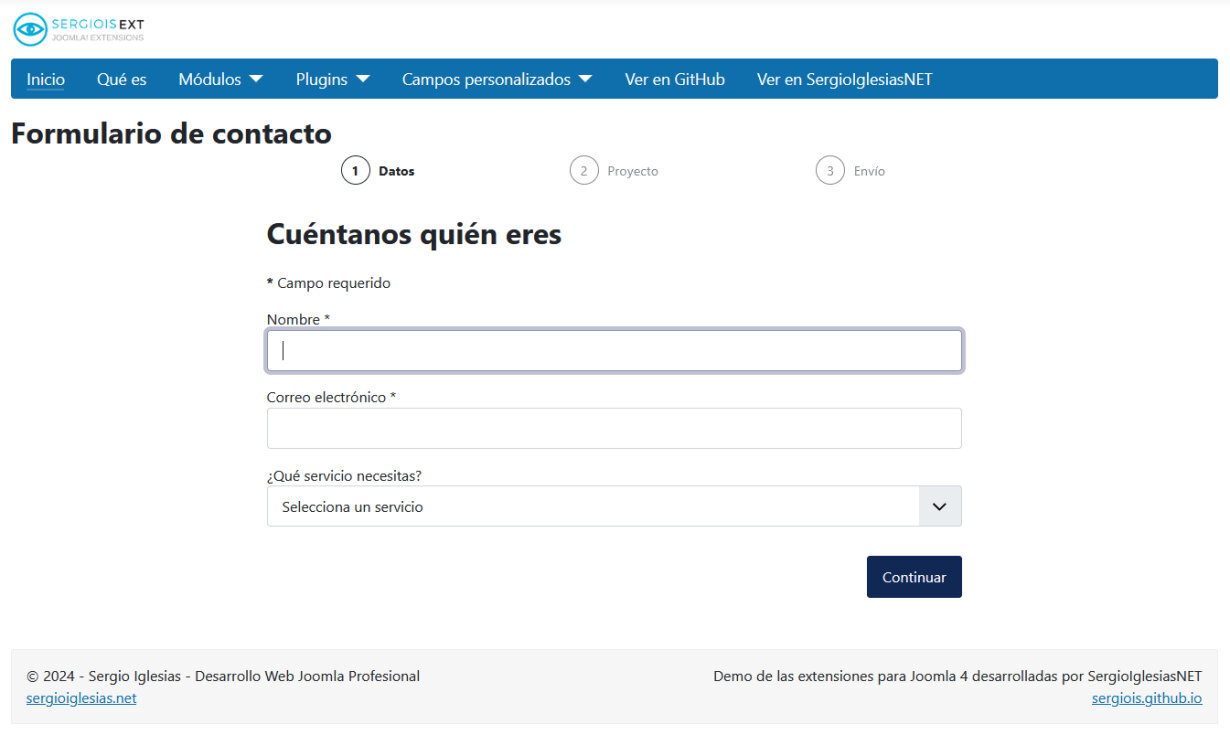Click the Demo de las extensiones text

point(957,676)
